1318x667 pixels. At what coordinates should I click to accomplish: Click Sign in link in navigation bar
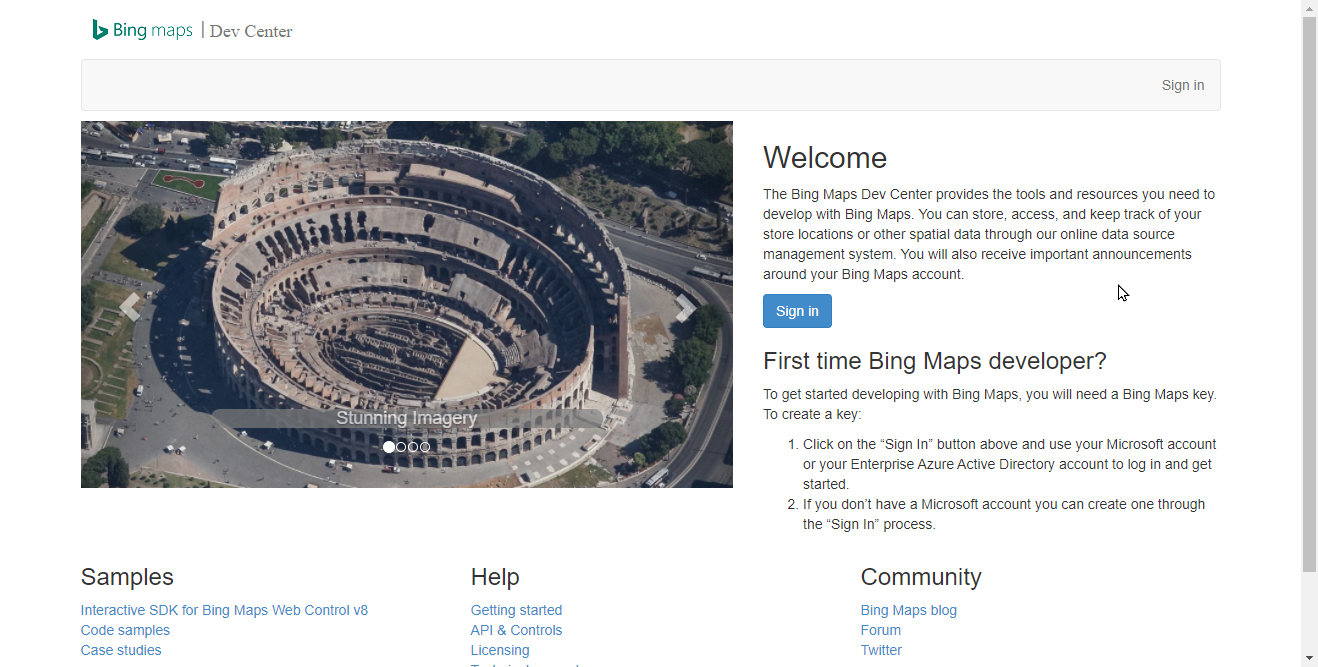click(1182, 85)
